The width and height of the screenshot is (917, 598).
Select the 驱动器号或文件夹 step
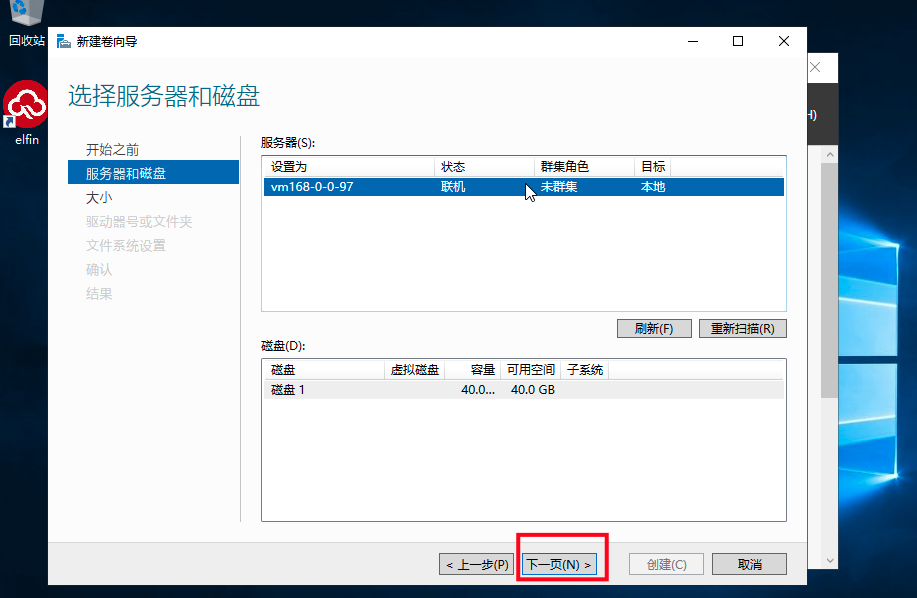(x=139, y=222)
